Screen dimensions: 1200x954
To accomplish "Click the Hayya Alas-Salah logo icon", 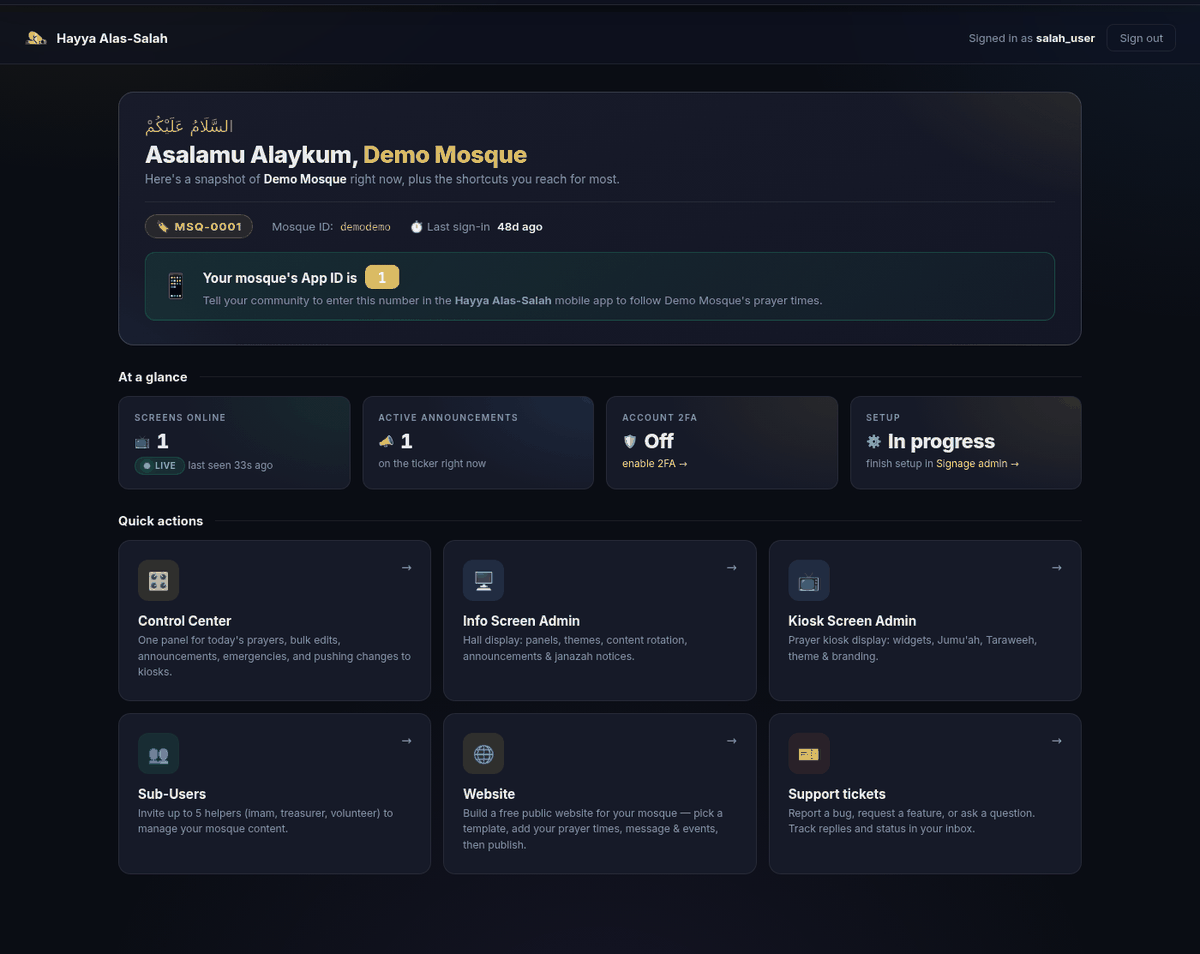I will (36, 38).
